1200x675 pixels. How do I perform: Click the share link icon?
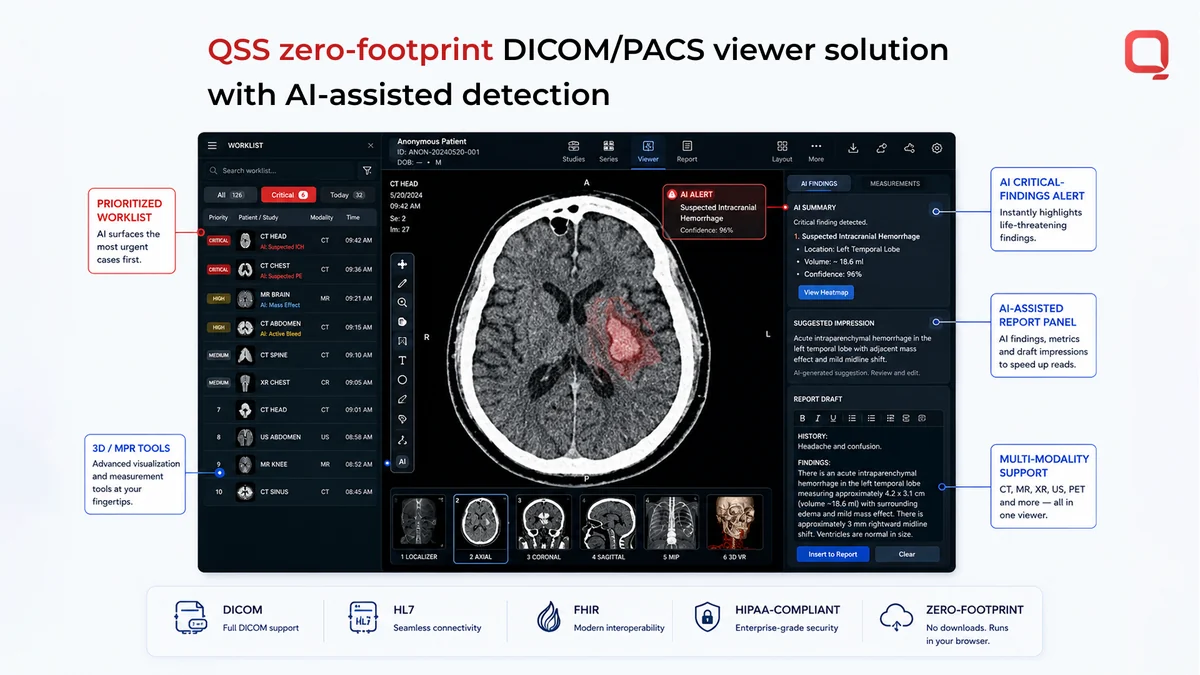click(x=881, y=148)
